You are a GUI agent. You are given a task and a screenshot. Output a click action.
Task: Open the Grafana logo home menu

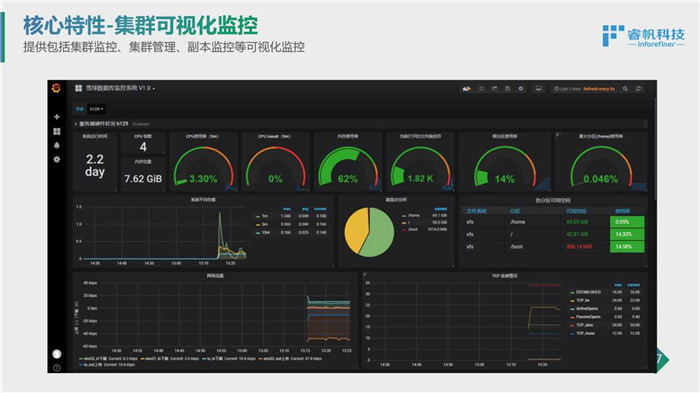point(56,88)
